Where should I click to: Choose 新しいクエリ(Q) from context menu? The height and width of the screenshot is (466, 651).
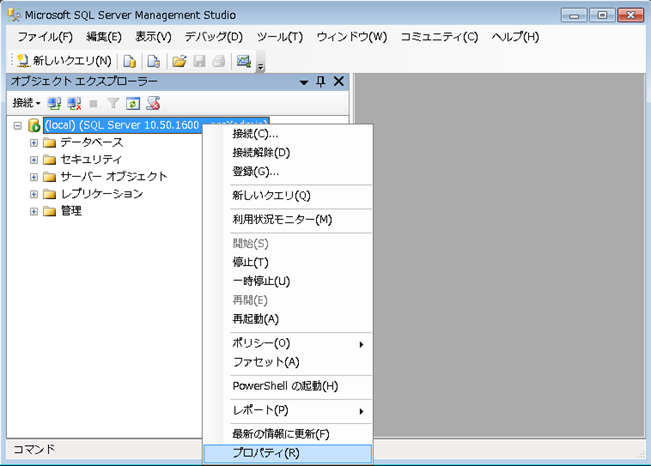coord(288,195)
